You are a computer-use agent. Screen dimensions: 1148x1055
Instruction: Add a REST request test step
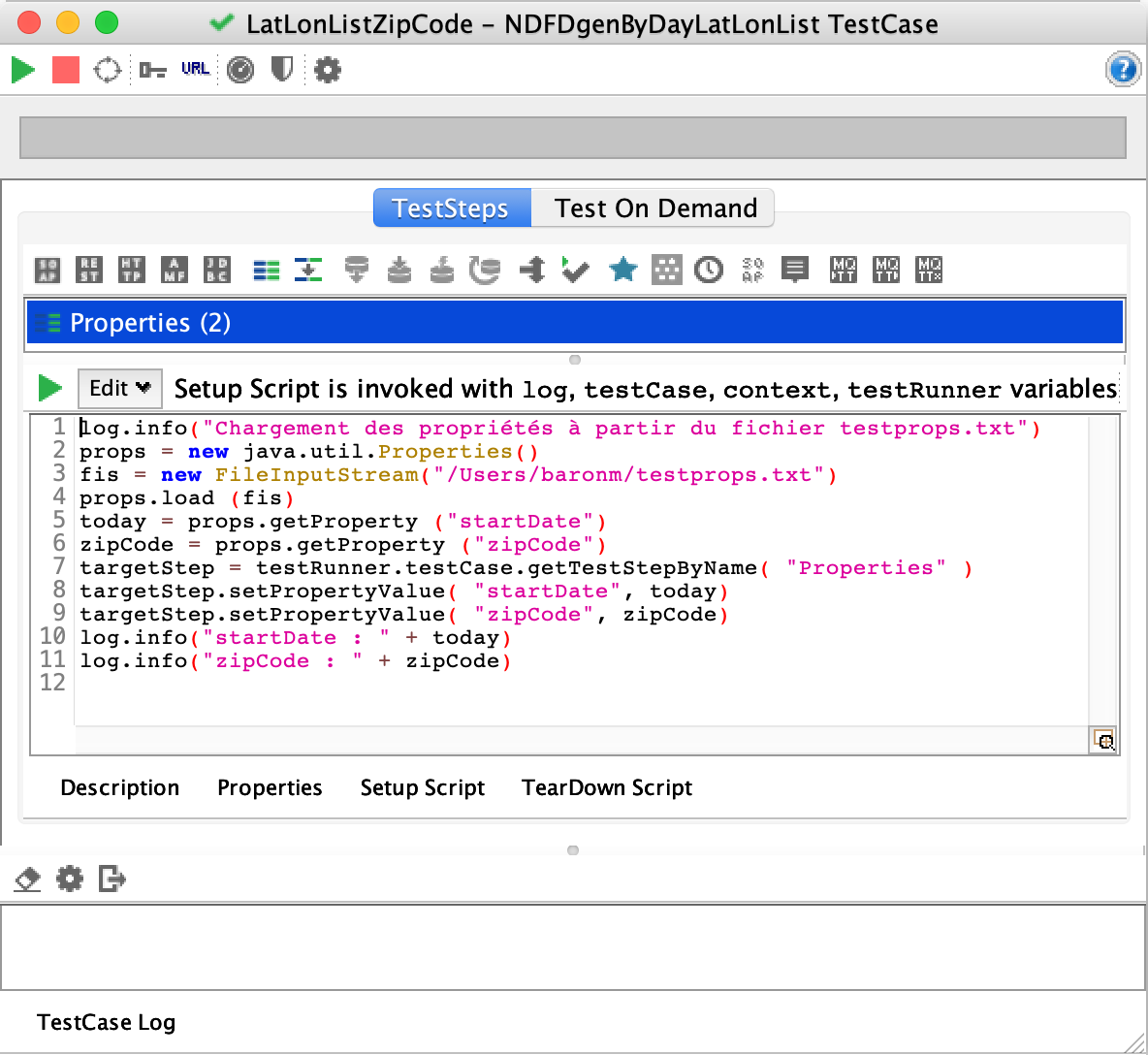[x=89, y=270]
